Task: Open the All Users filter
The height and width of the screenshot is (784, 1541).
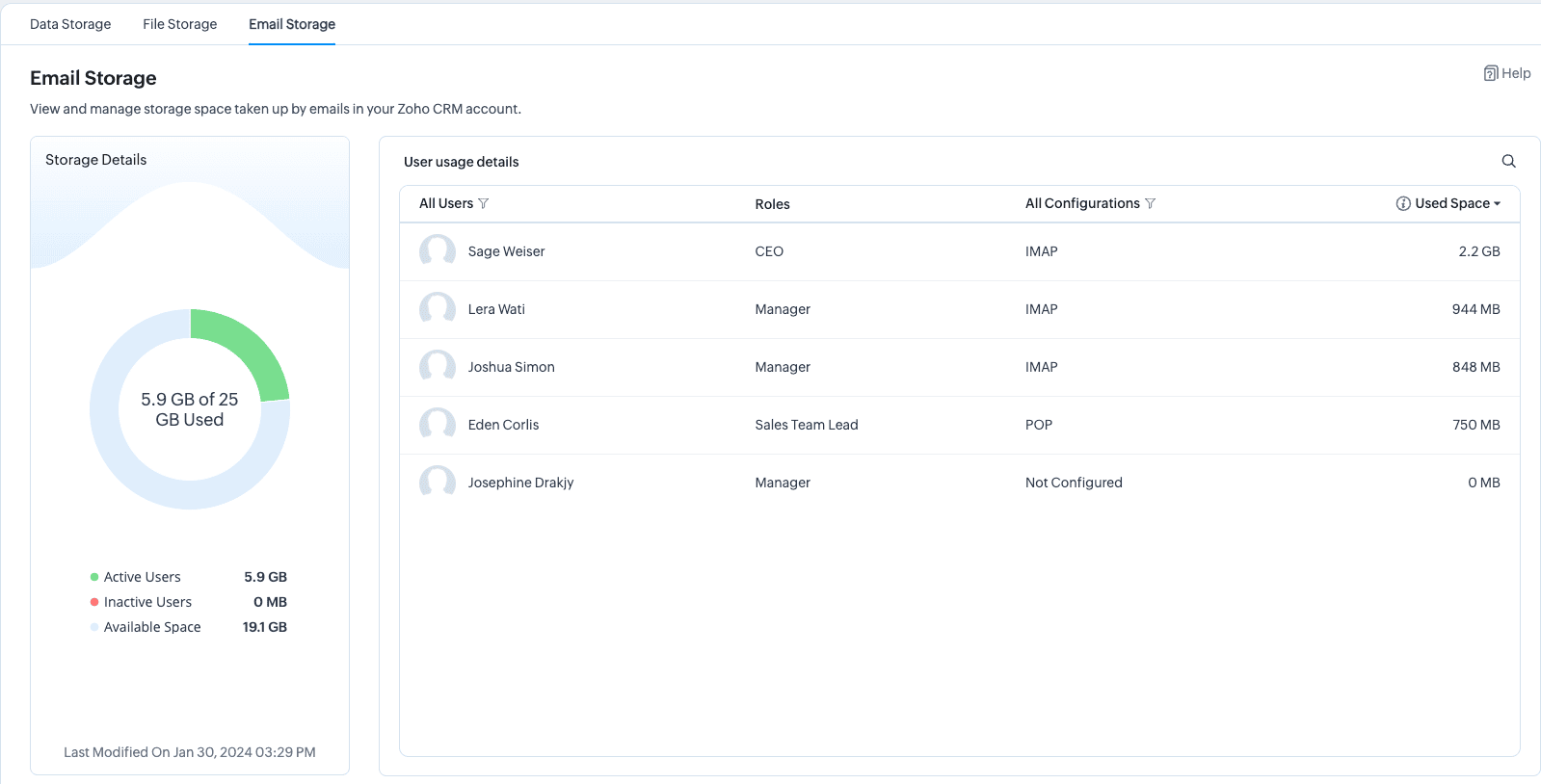Action: (x=454, y=203)
